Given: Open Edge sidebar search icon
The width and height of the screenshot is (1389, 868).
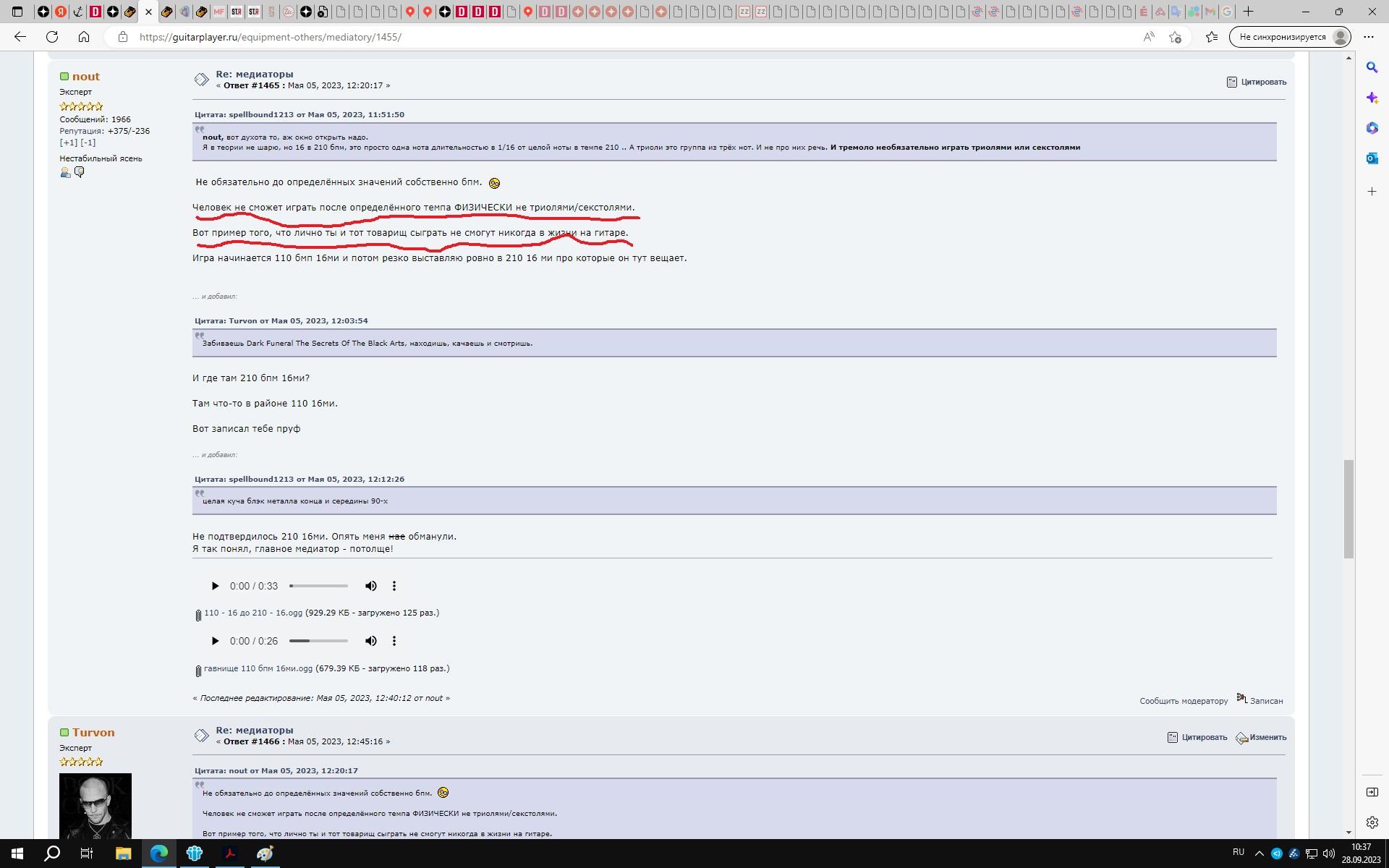Looking at the screenshot, I should click(x=1372, y=67).
